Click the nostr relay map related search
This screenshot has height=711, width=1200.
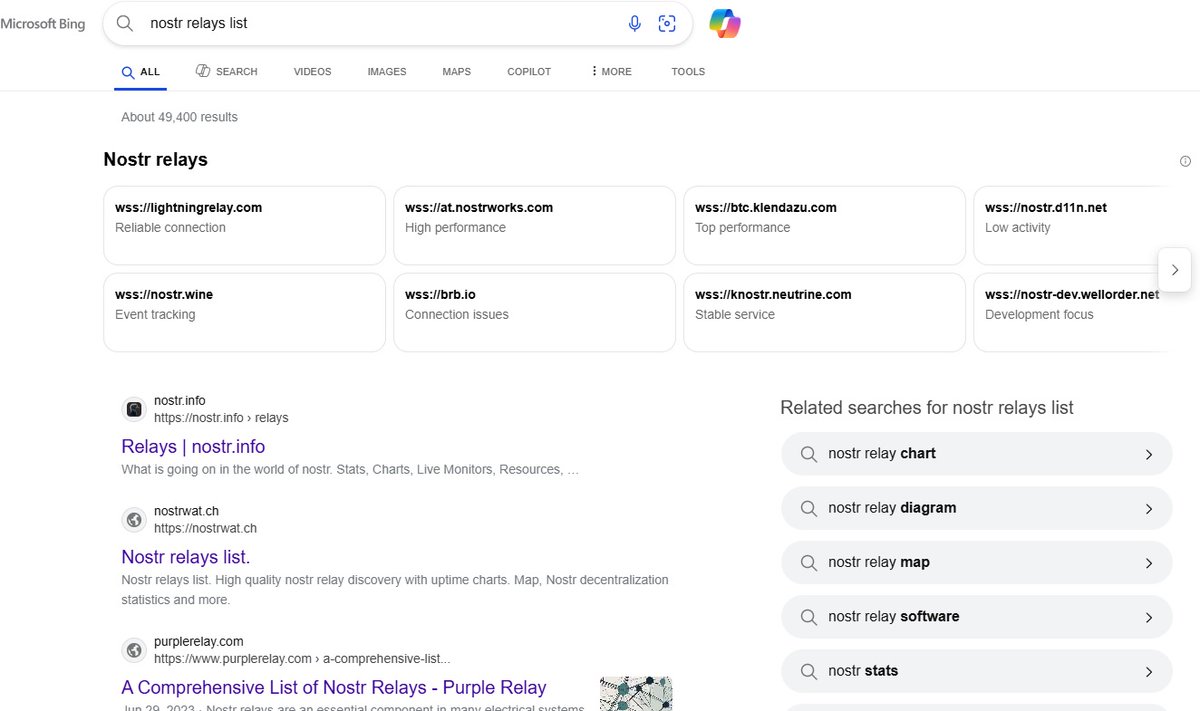[976, 563]
